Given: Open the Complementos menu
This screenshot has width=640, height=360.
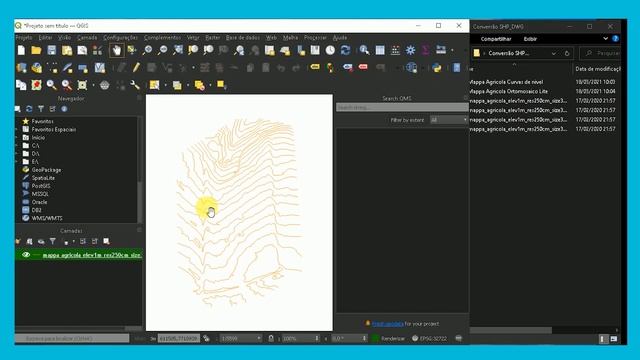Looking at the screenshot, I should (x=162, y=38).
